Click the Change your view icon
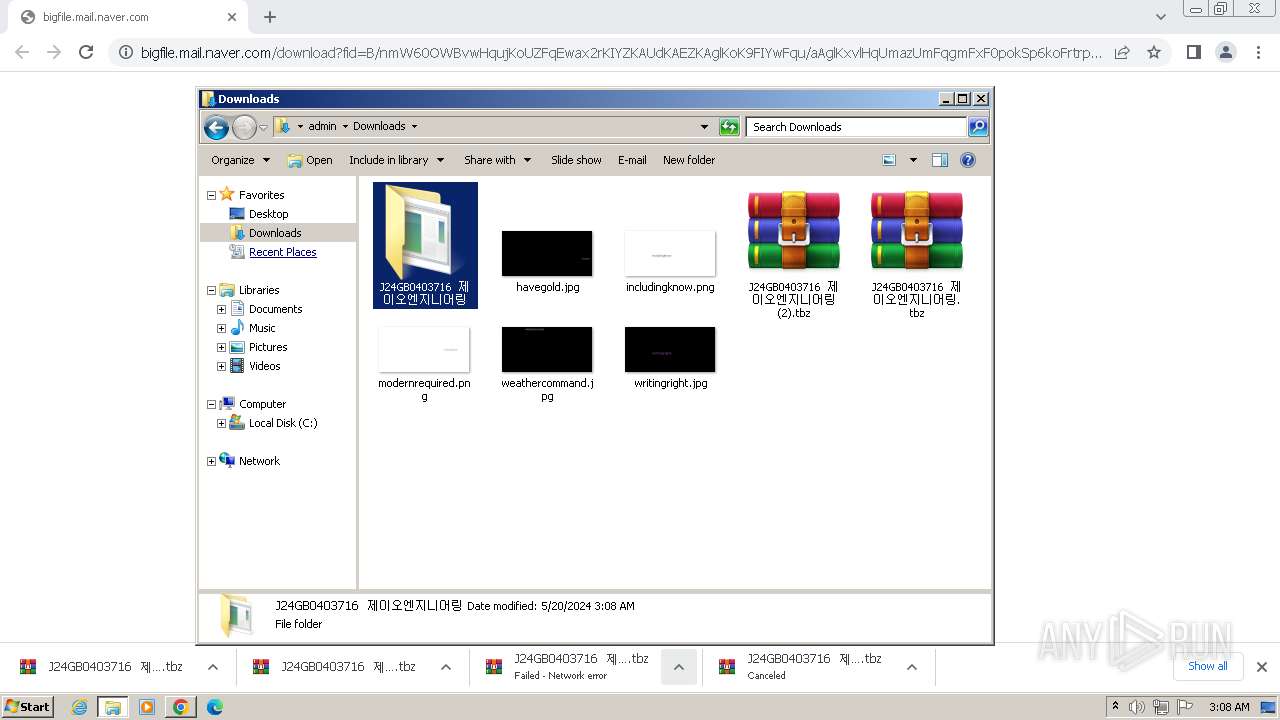Viewport: 1280px width, 720px height. pos(889,160)
